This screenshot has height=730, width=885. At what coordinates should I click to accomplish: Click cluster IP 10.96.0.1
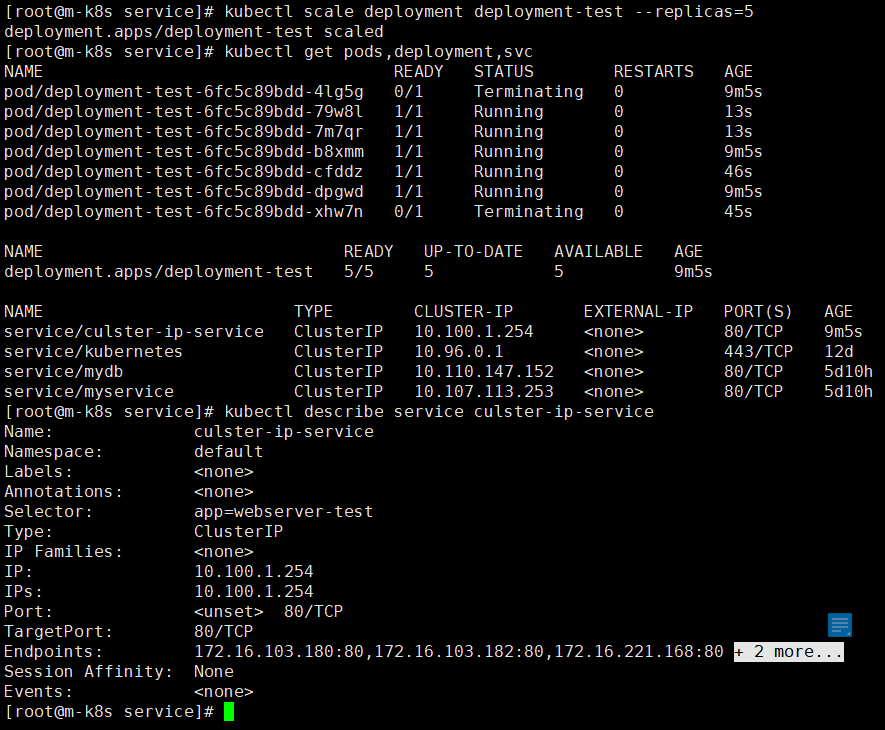click(x=458, y=352)
